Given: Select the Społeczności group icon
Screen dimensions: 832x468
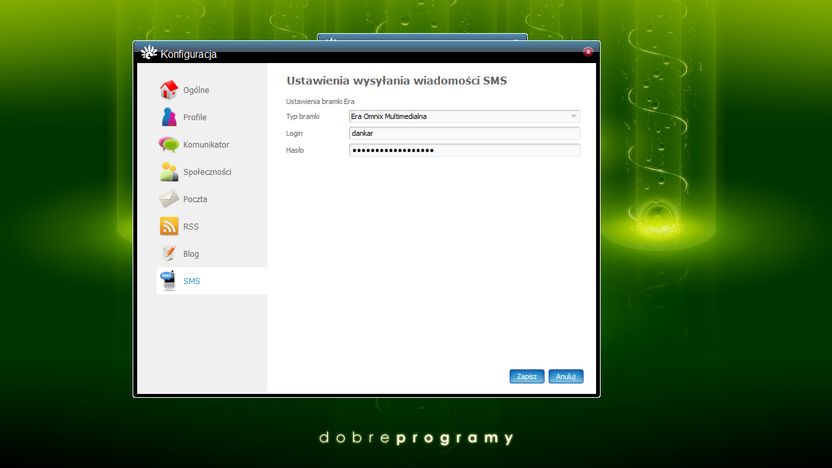Looking at the screenshot, I should (169, 171).
